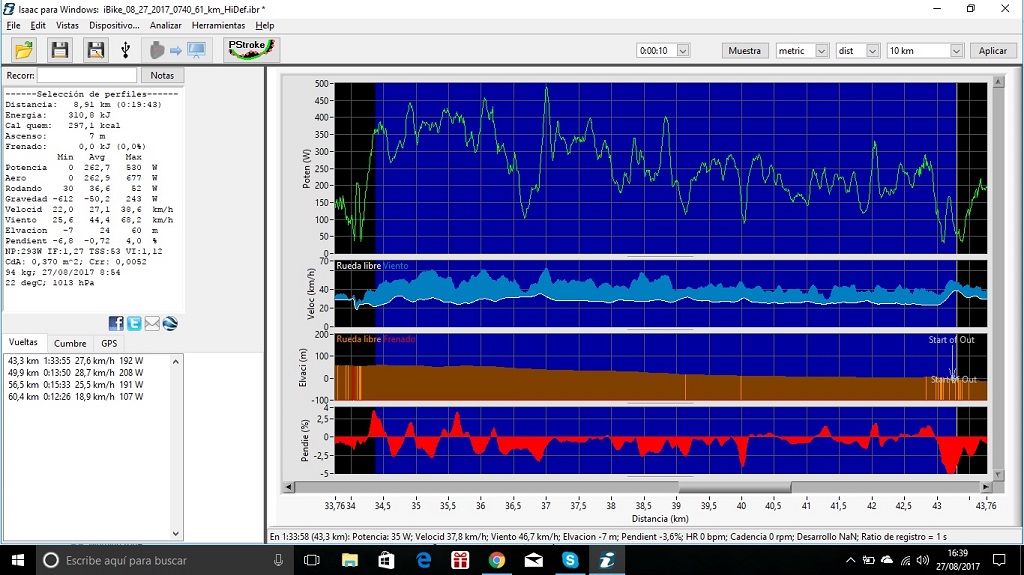1024x575 pixels.
Task: Switch to the Cumbre tab
Action: (70, 343)
